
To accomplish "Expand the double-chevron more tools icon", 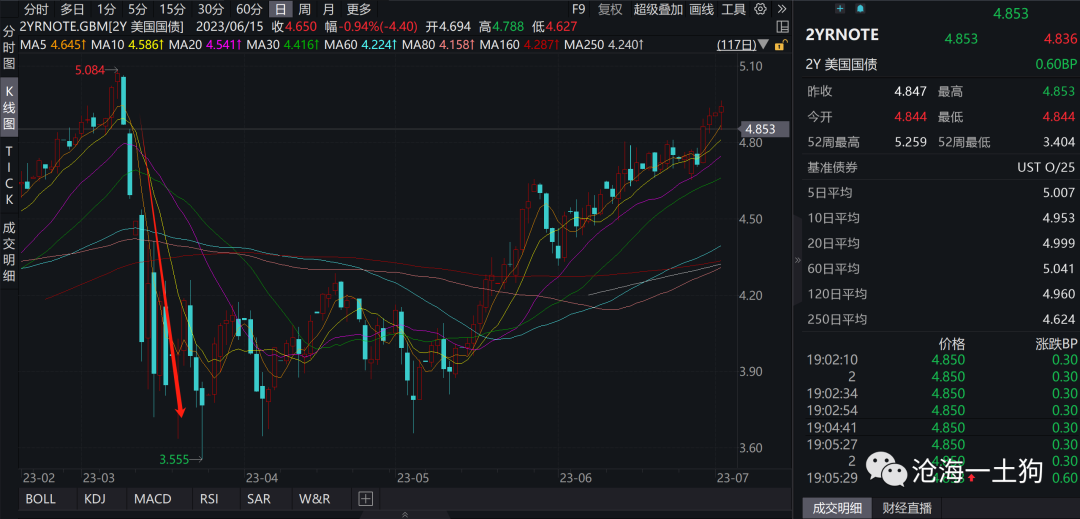I will tap(781, 9).
